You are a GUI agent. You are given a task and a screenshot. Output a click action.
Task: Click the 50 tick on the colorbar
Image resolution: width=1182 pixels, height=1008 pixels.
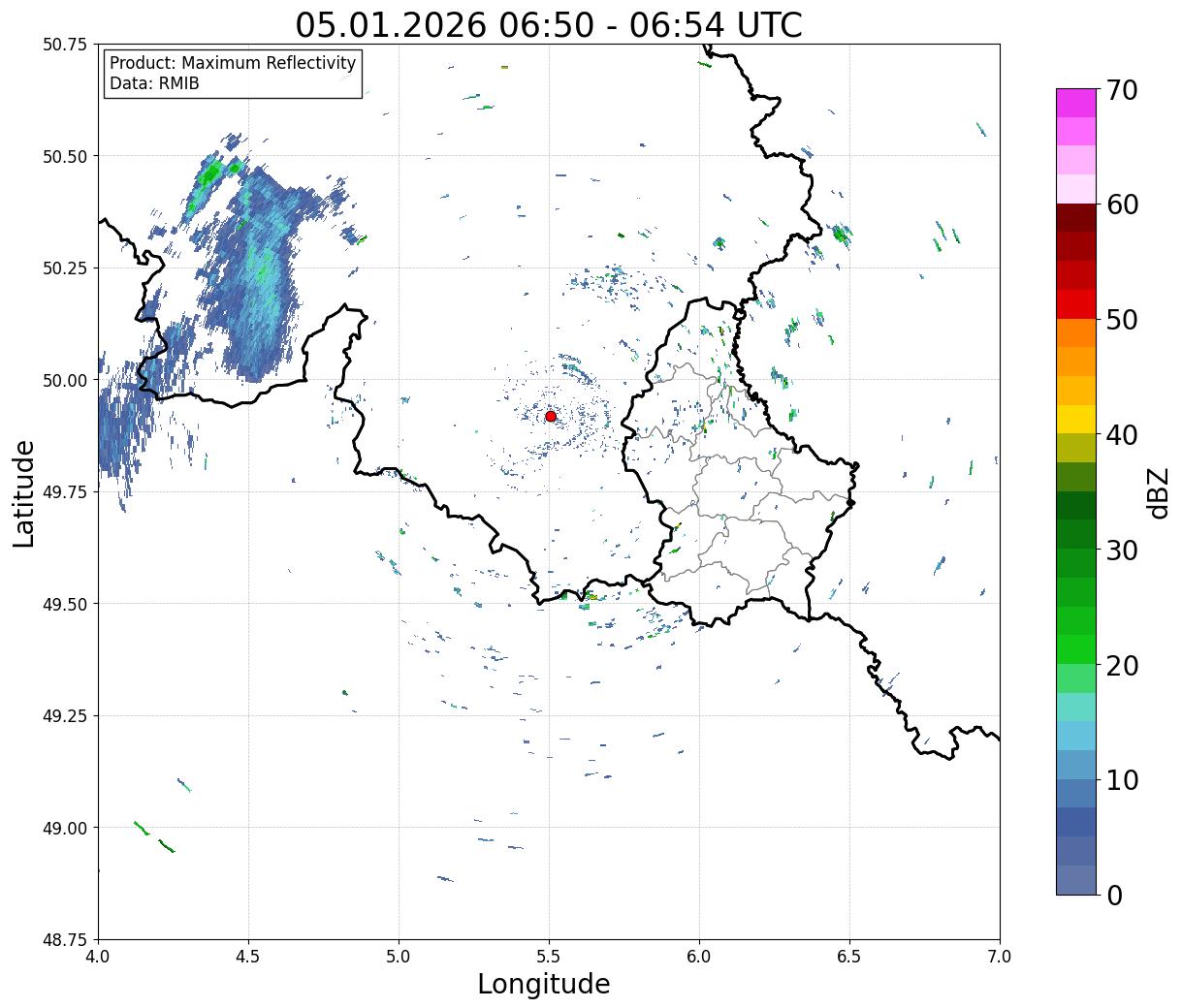1121,320
